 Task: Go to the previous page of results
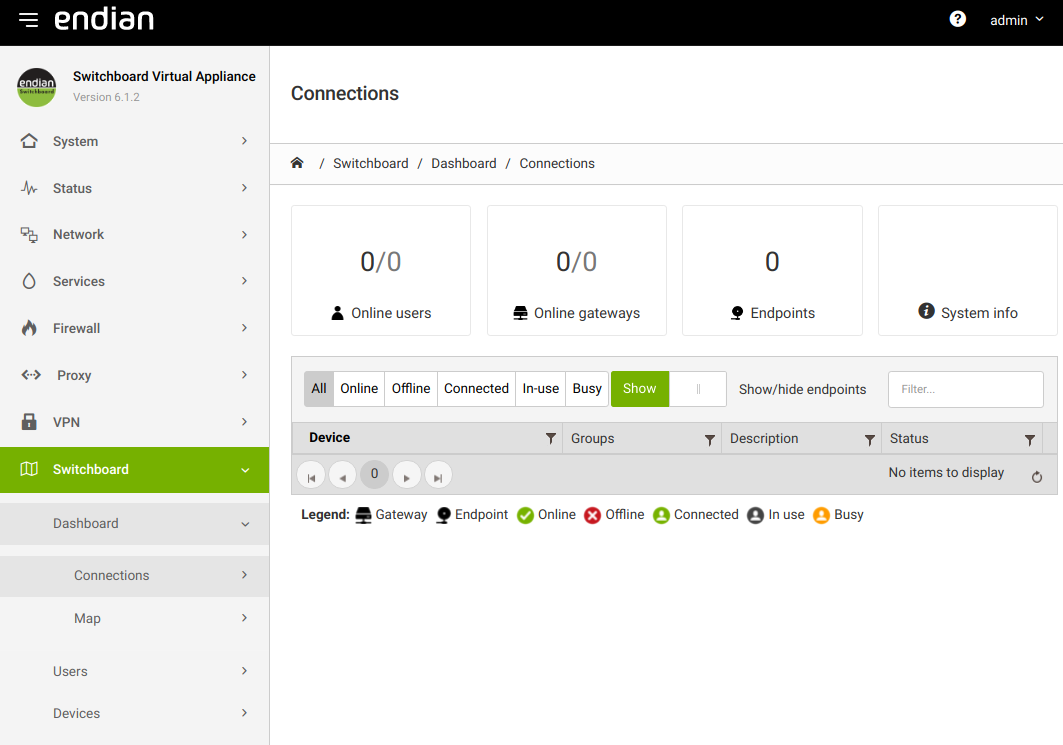pos(343,475)
